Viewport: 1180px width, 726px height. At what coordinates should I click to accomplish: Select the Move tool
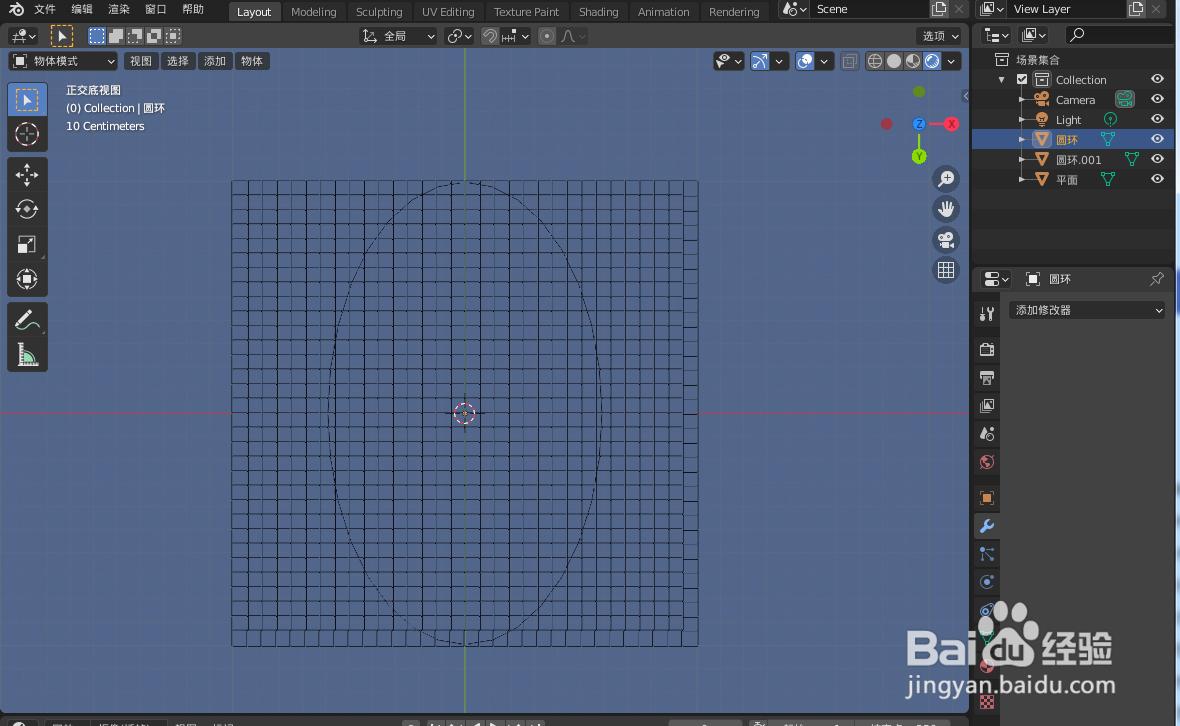pos(27,174)
